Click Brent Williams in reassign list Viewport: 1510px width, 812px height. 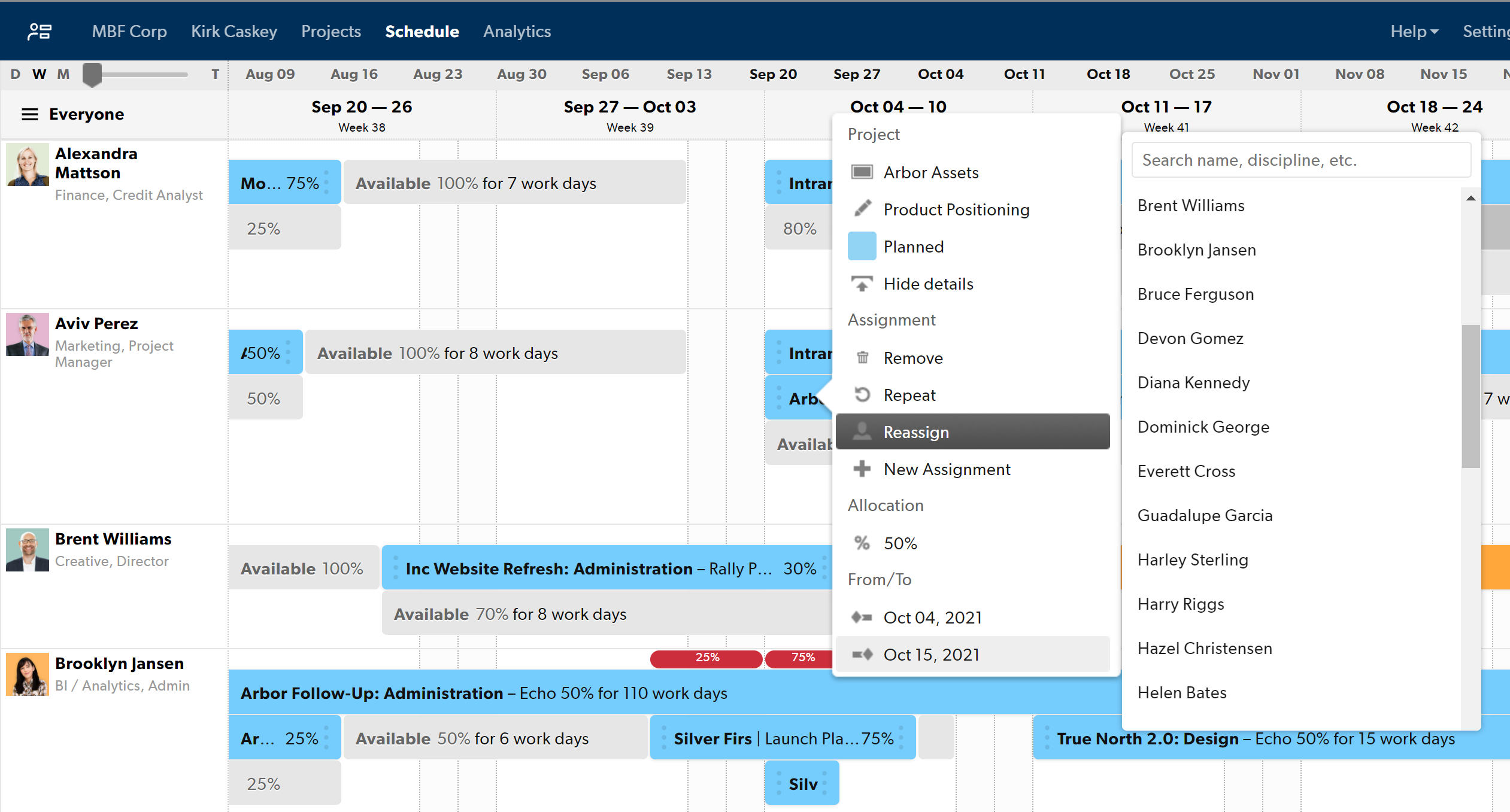coord(1192,206)
